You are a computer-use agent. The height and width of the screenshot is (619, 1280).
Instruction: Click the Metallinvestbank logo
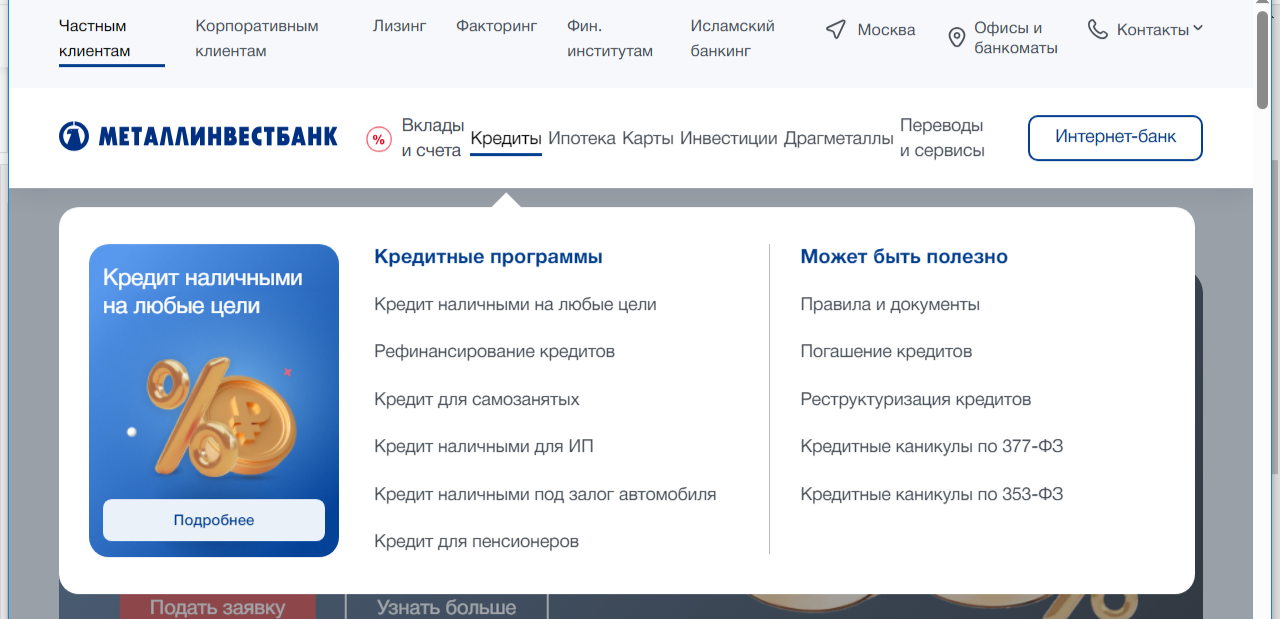(198, 136)
